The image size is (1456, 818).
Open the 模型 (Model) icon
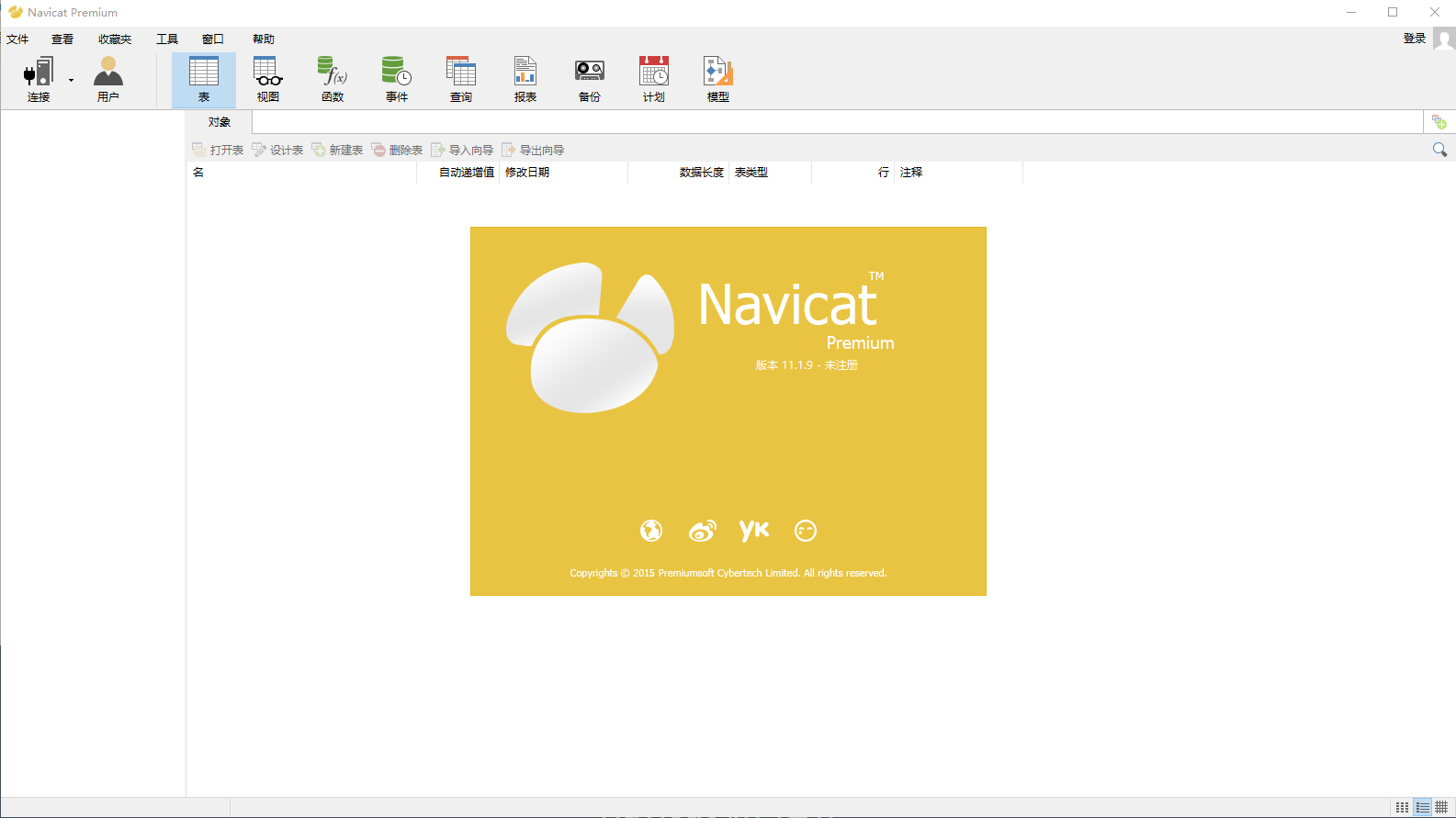point(718,80)
